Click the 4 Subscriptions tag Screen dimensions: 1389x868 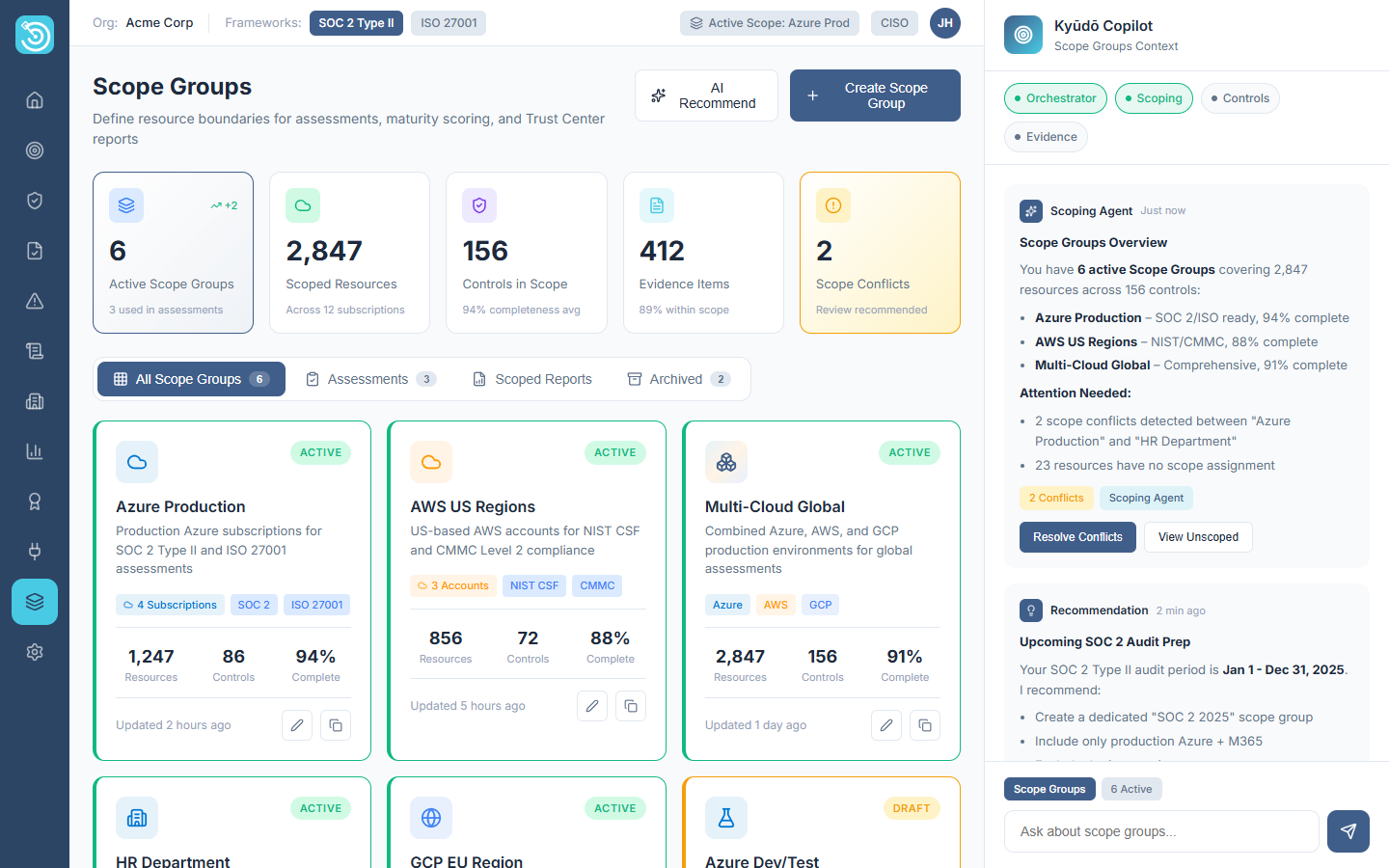(170, 605)
